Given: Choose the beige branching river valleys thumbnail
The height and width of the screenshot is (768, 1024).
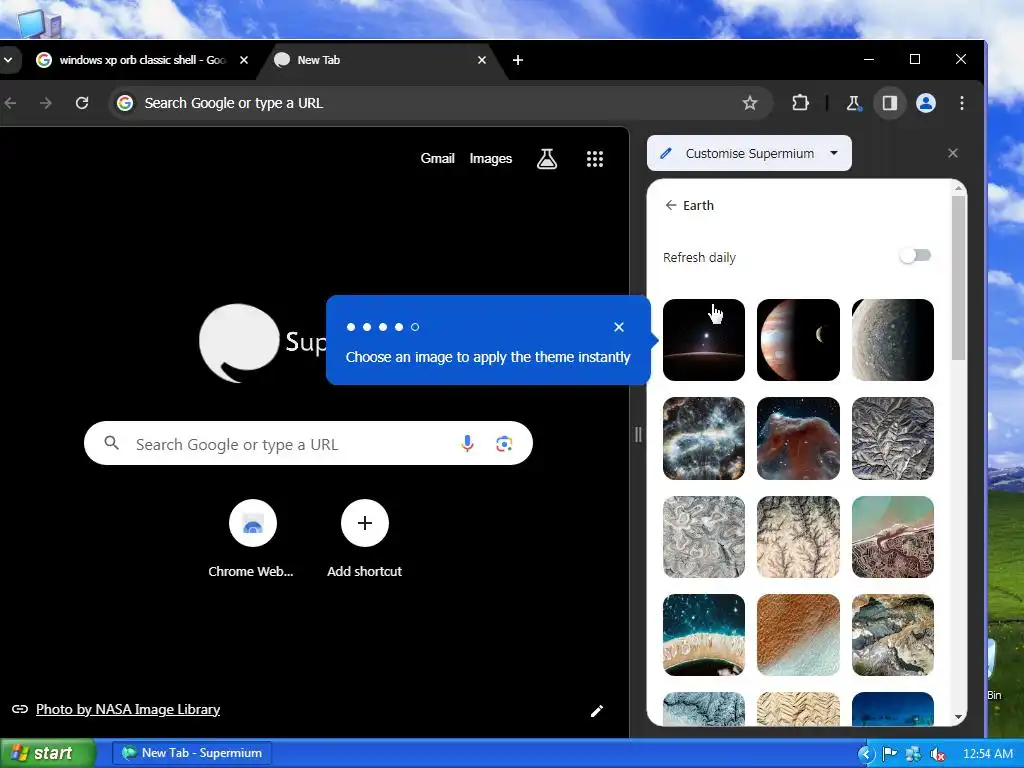Looking at the screenshot, I should pyautogui.click(x=798, y=537).
